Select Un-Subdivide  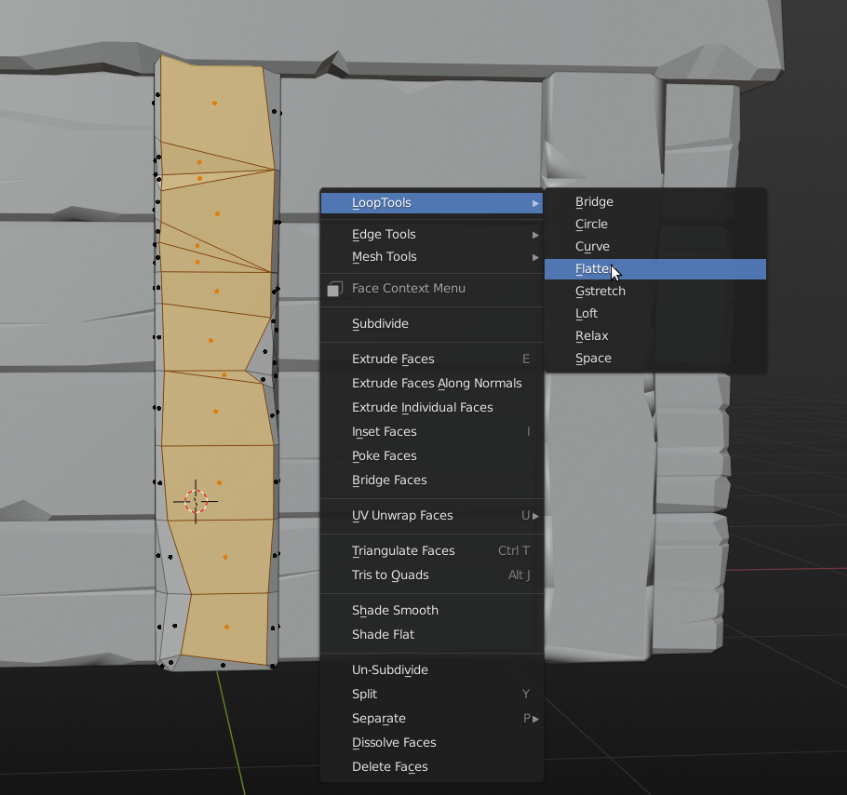432,670
